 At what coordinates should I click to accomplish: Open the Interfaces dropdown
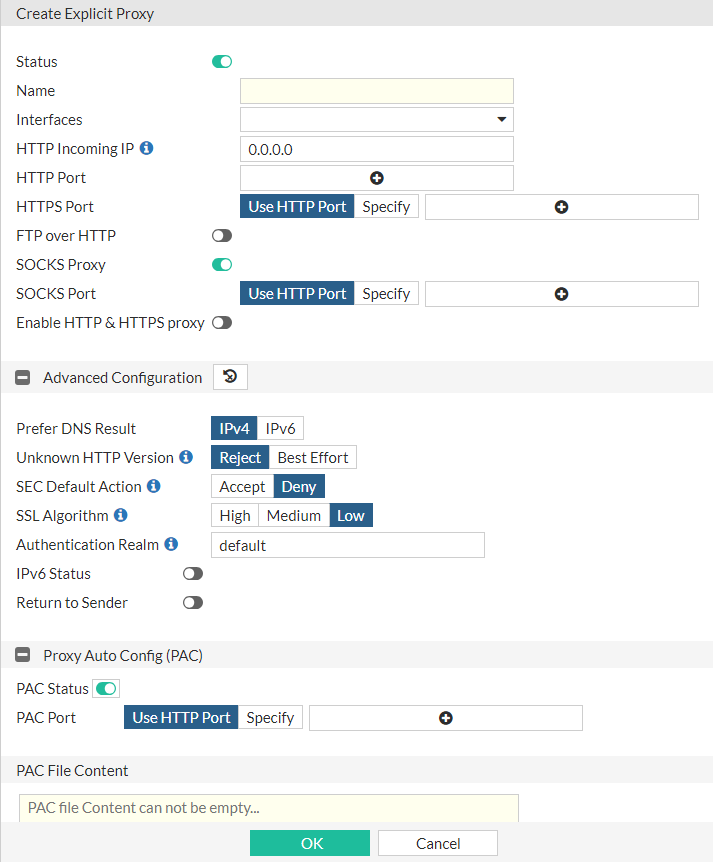point(501,119)
